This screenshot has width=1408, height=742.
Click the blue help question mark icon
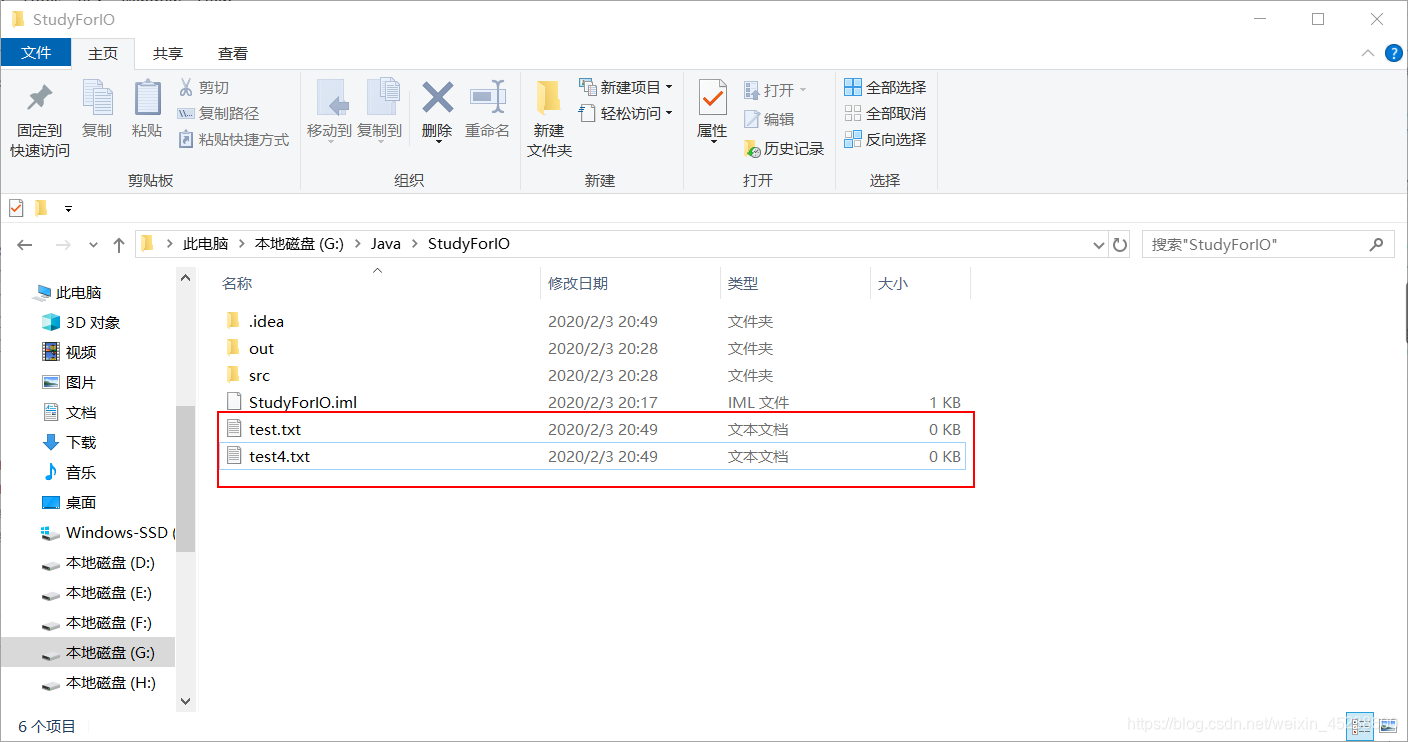1394,54
